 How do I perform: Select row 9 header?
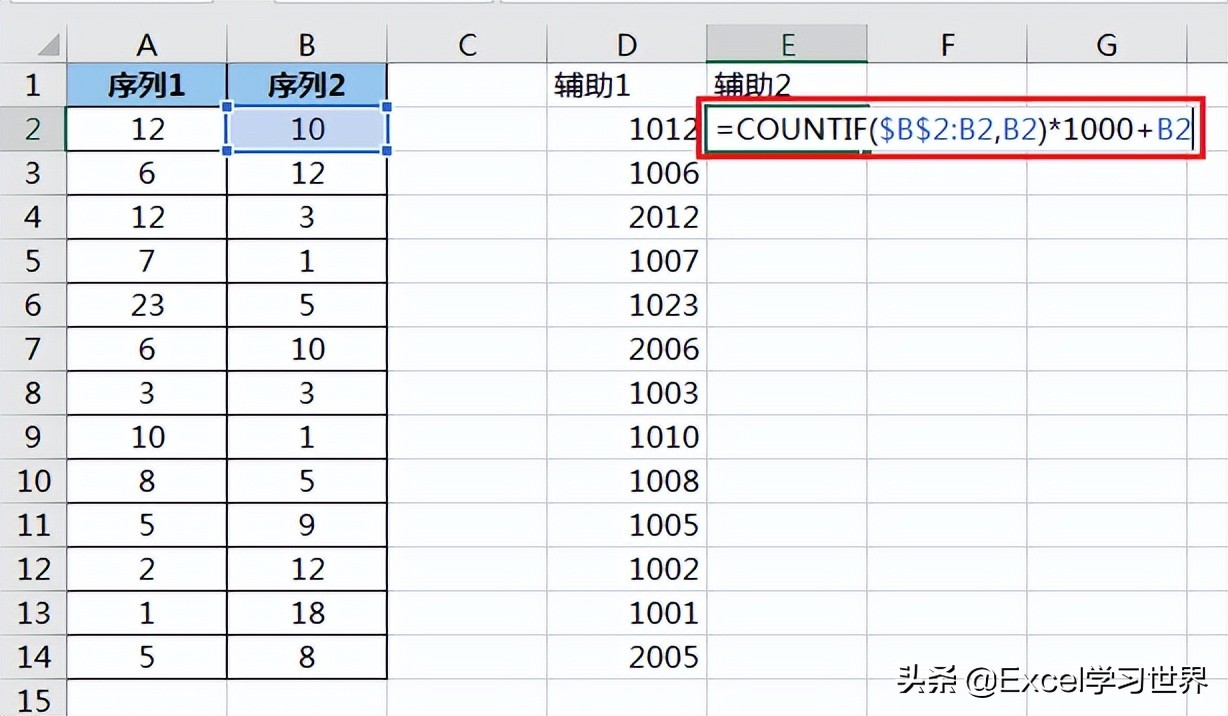coord(33,437)
